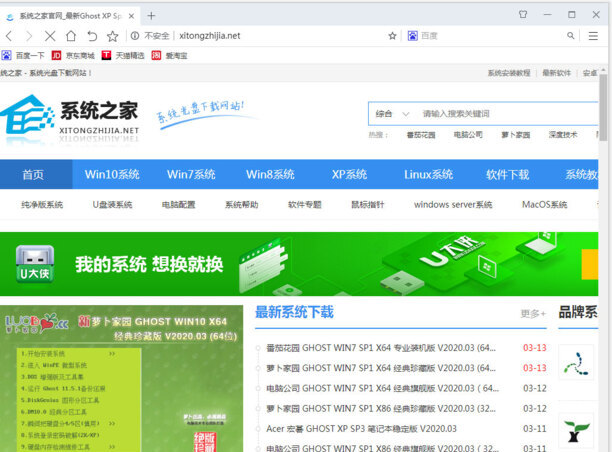Click 更多+ beside 最新系统下载

(x=533, y=313)
